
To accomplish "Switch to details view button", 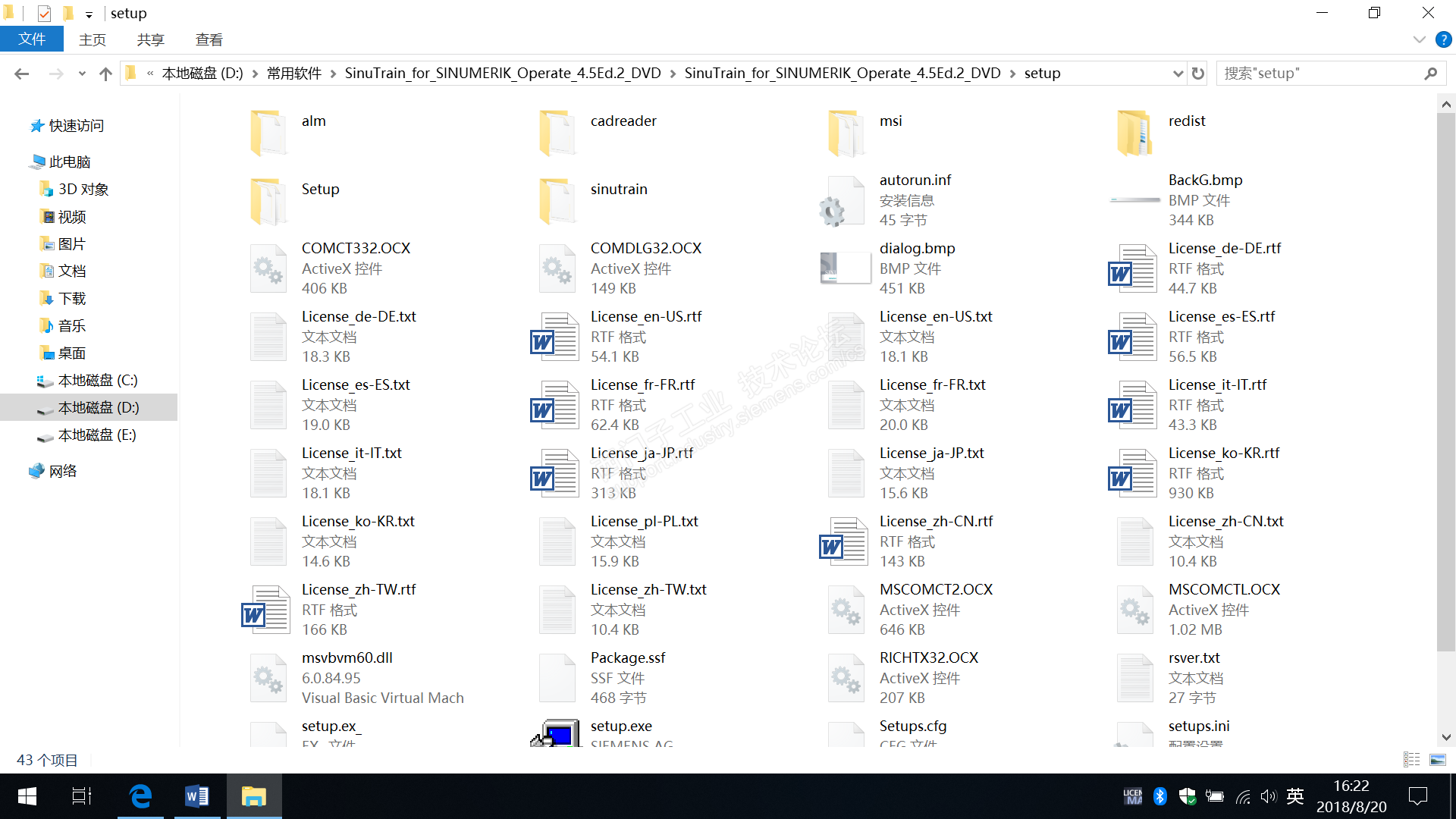I will click(x=1411, y=760).
